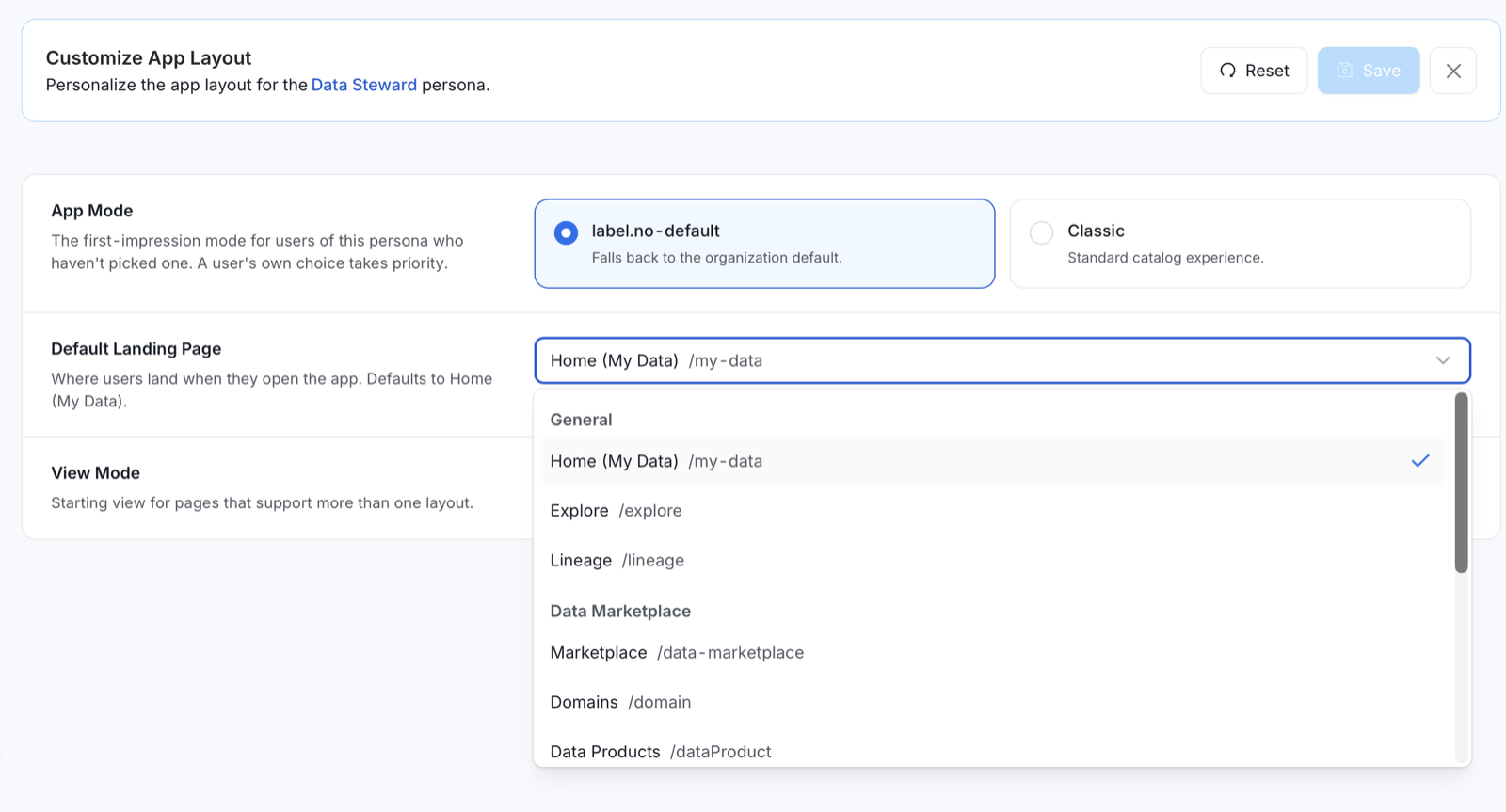Collapse the Default Landing Page dropdown chevron
Image resolution: width=1506 pixels, height=812 pixels.
1443,360
